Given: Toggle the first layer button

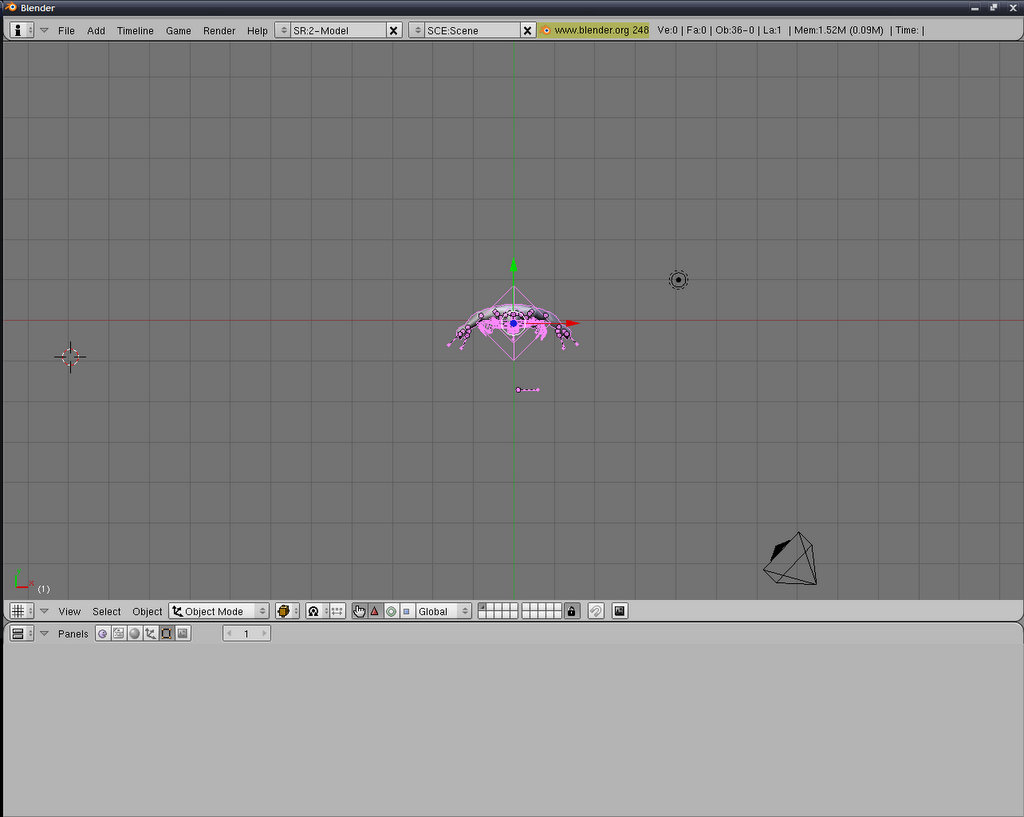Looking at the screenshot, I should pos(483,607).
